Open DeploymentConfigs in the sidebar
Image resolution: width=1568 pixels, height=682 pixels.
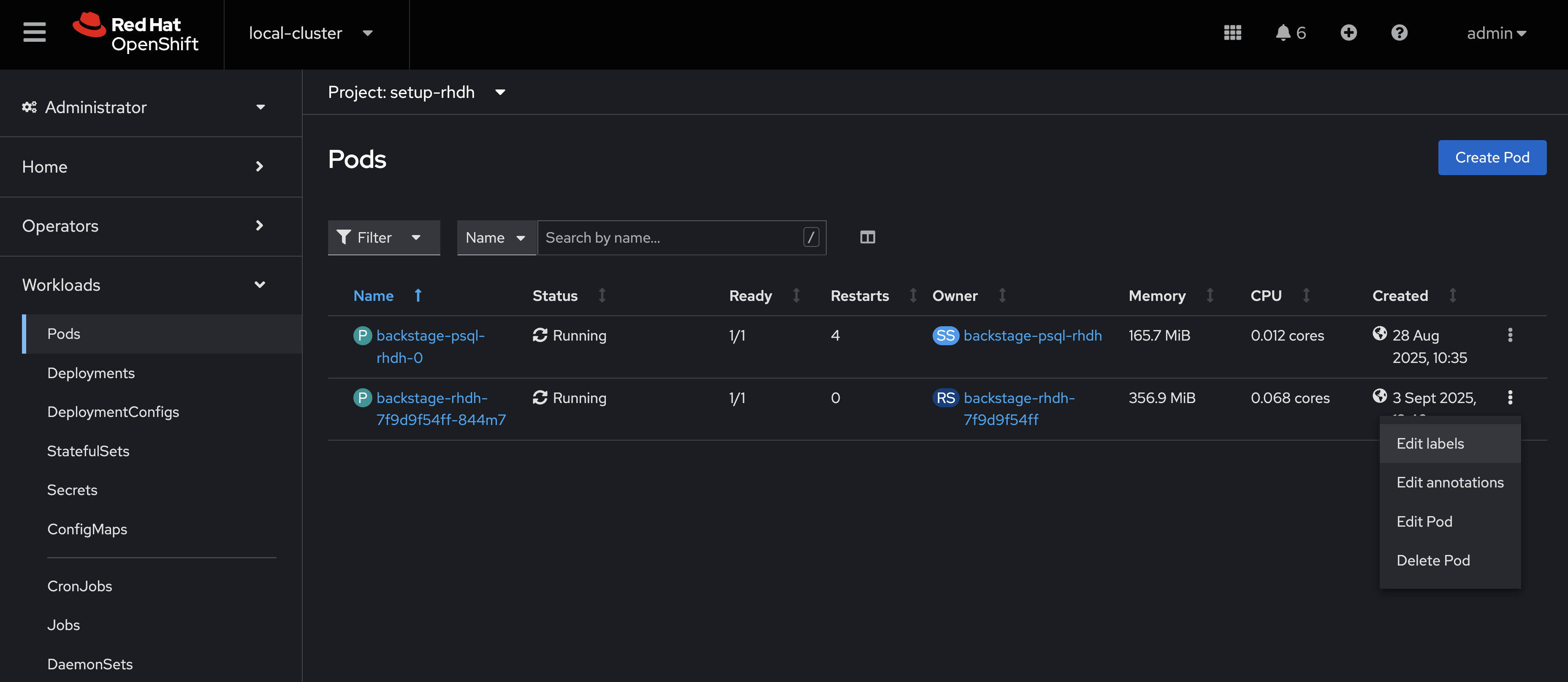tap(162, 412)
